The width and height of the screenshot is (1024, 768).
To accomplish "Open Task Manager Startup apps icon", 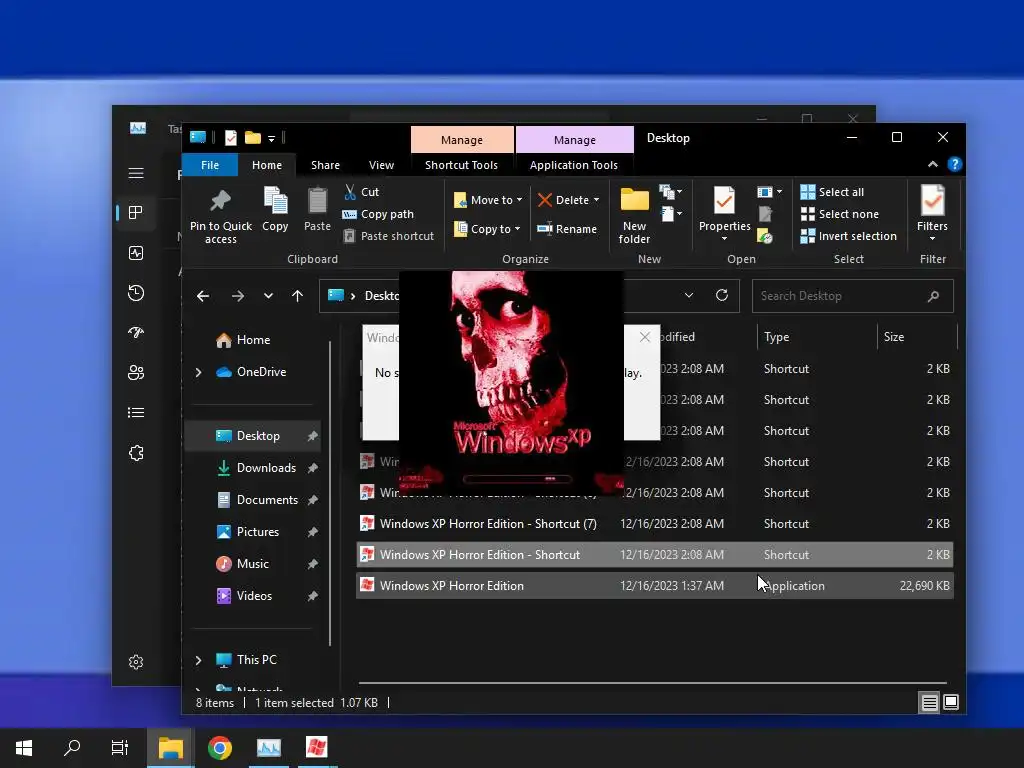I will click(x=136, y=332).
